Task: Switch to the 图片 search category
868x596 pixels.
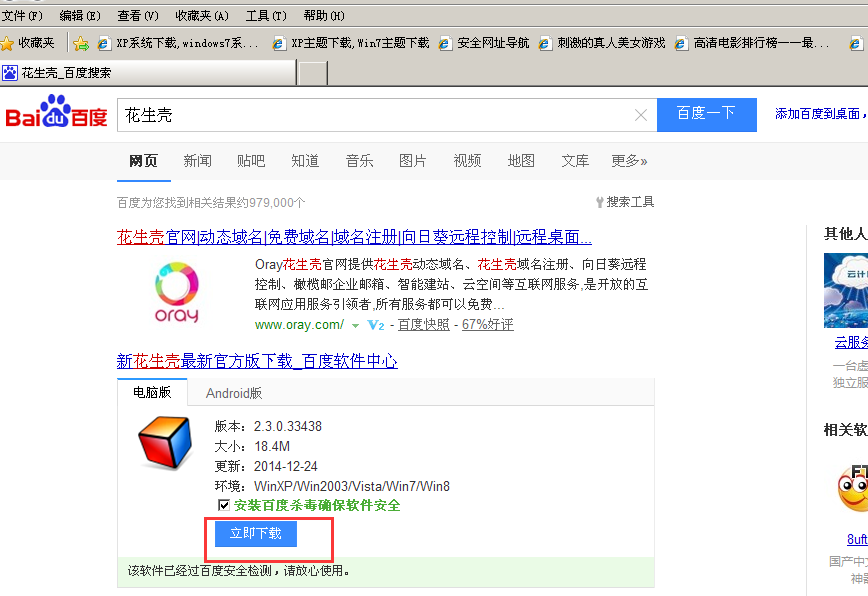Action: [x=413, y=161]
